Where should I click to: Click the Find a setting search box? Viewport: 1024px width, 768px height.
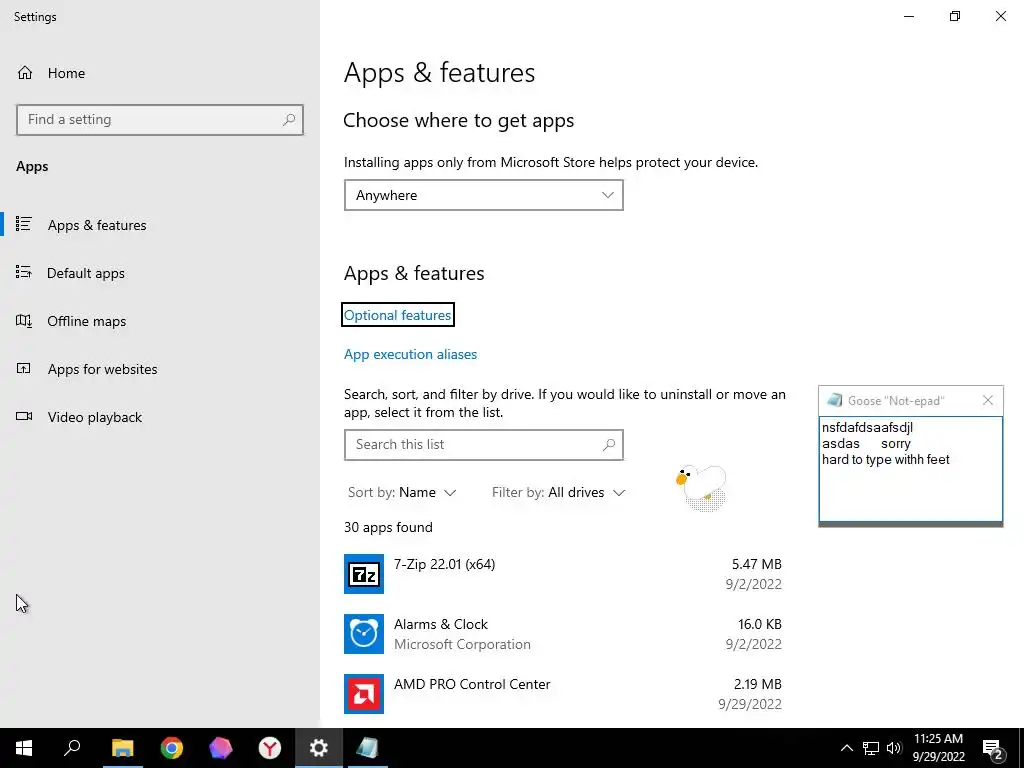pyautogui.click(x=160, y=120)
